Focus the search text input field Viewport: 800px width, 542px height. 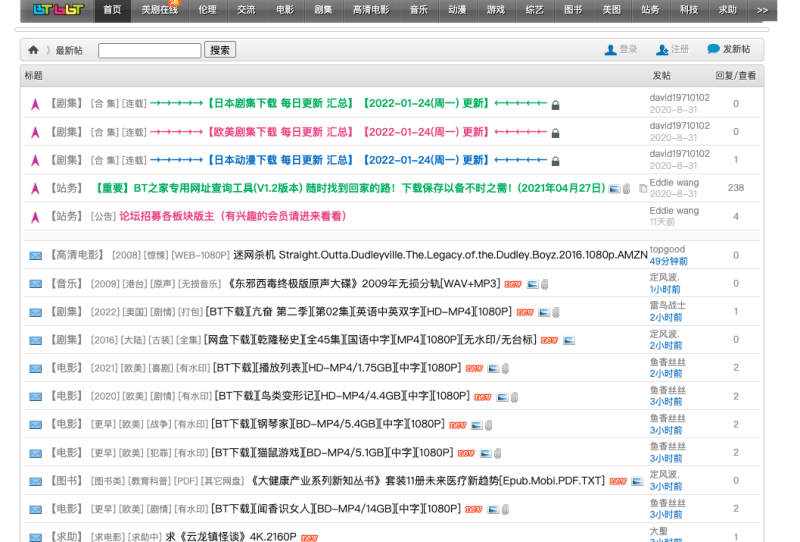coord(150,50)
